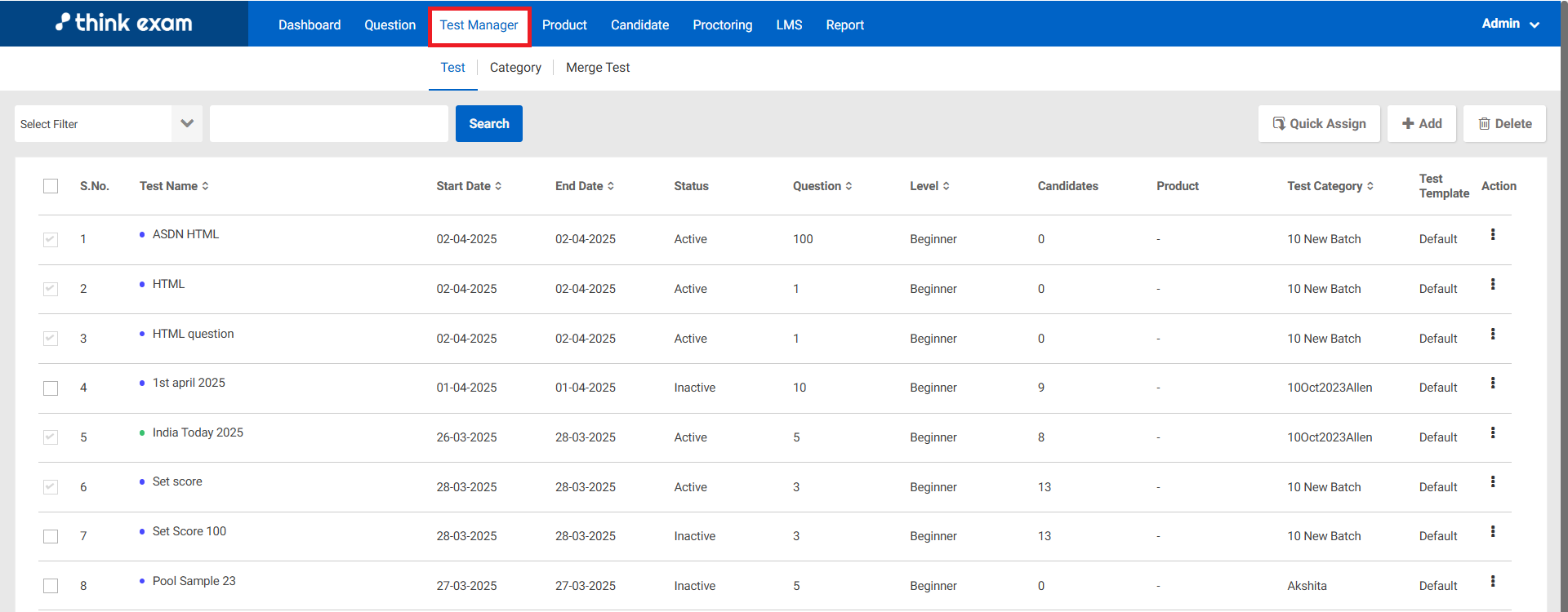The width and height of the screenshot is (1568, 612).
Task: Open three-dot menu for India Today 2025
Action: (1492, 433)
